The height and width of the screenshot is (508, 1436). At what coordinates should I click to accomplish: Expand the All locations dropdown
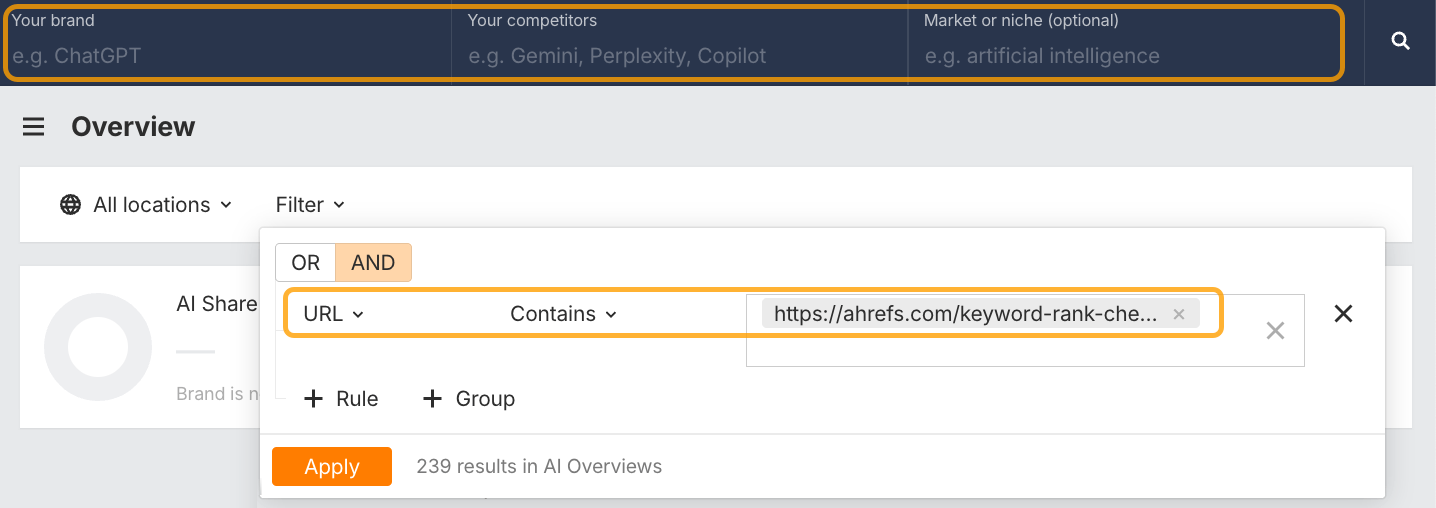coord(162,205)
